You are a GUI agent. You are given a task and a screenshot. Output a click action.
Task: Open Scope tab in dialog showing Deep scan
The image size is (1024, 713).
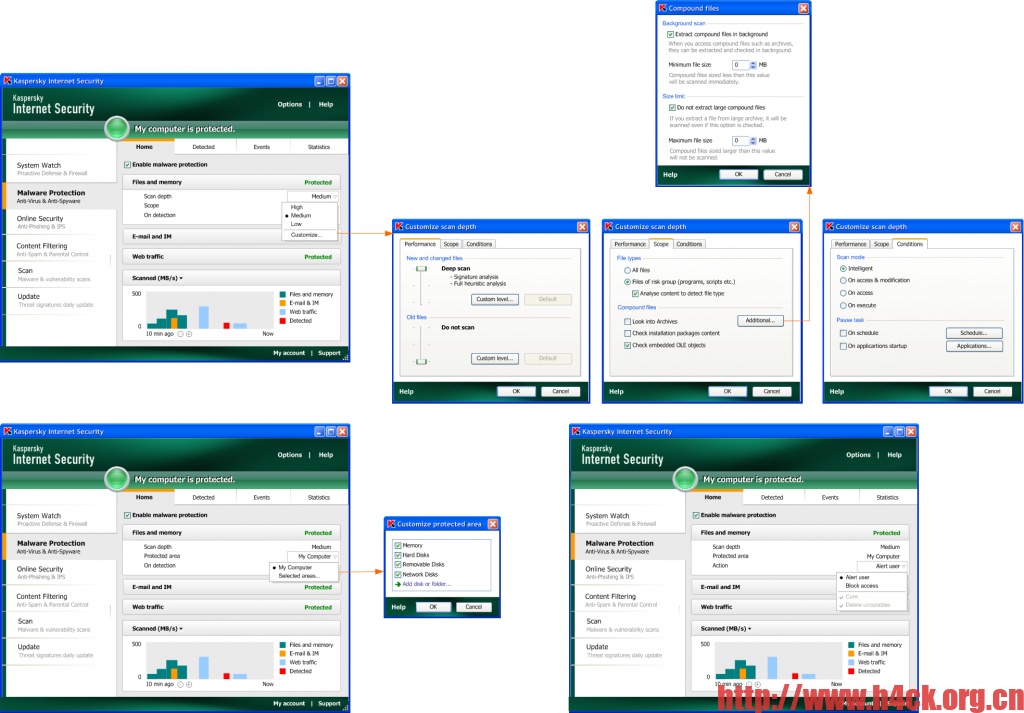click(x=451, y=244)
